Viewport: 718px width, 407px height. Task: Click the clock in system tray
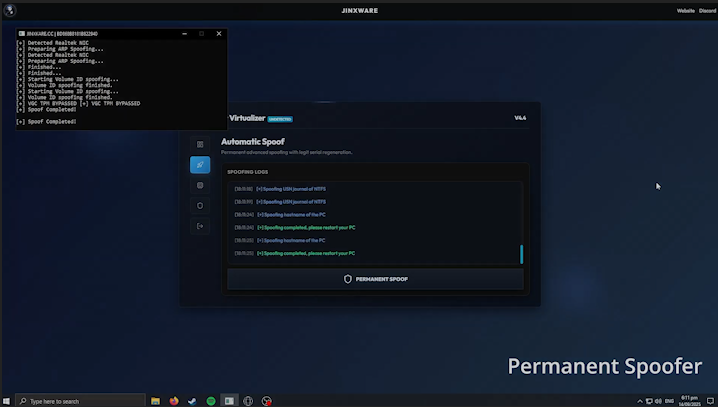click(689, 400)
